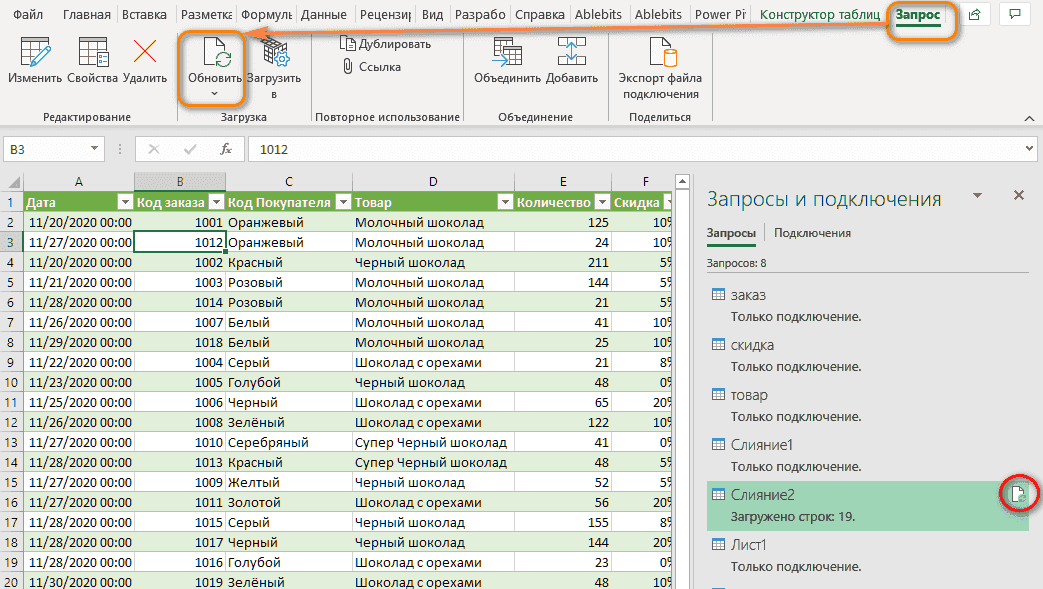Click the Обновить refresh icon
The width and height of the screenshot is (1043, 589).
click(x=215, y=52)
